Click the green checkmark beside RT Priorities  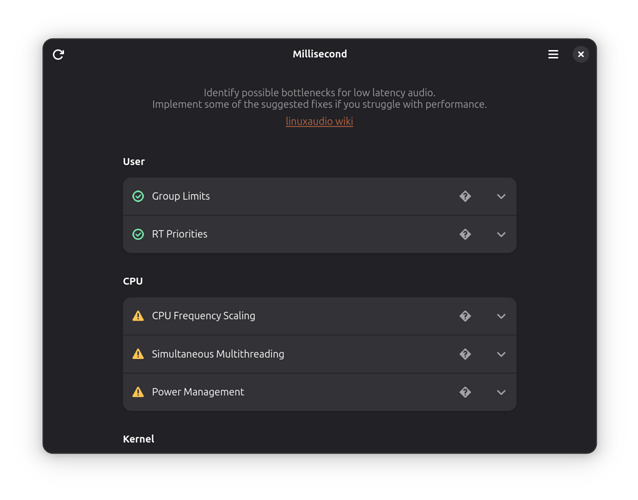(x=138, y=235)
